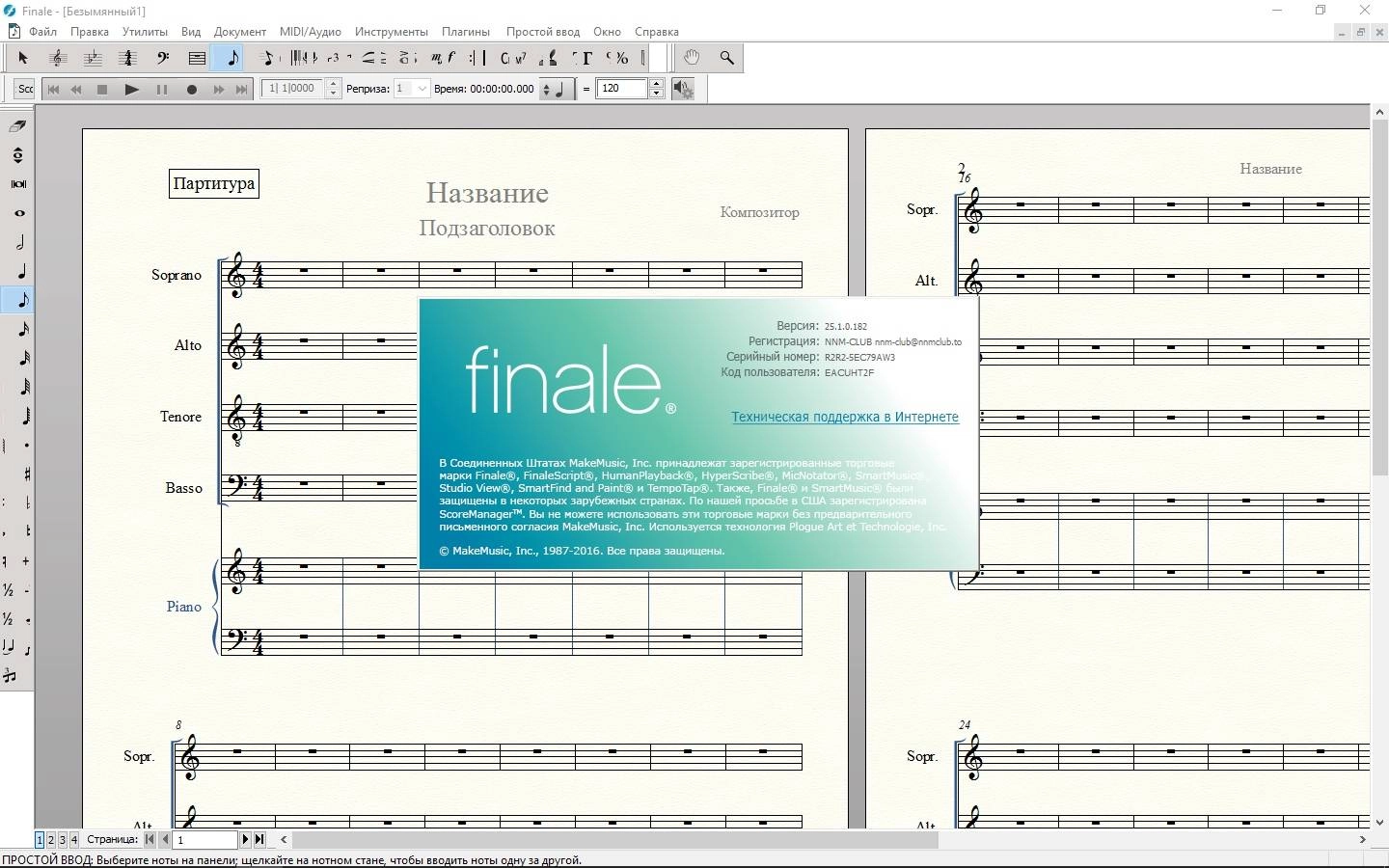The width and height of the screenshot is (1389, 868).
Task: Select the Название title text
Action: coord(487,193)
